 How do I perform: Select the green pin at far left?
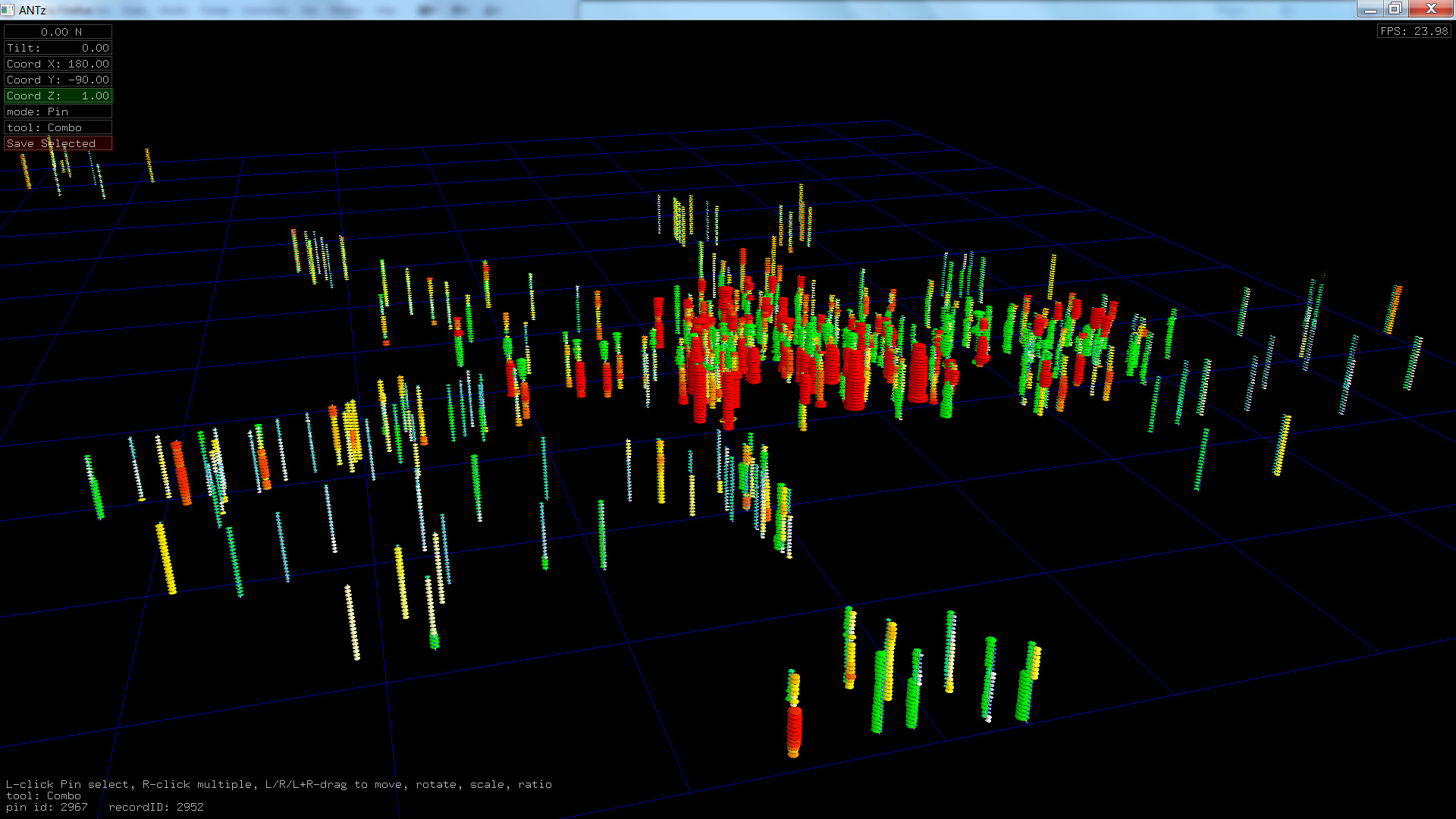pos(96,493)
